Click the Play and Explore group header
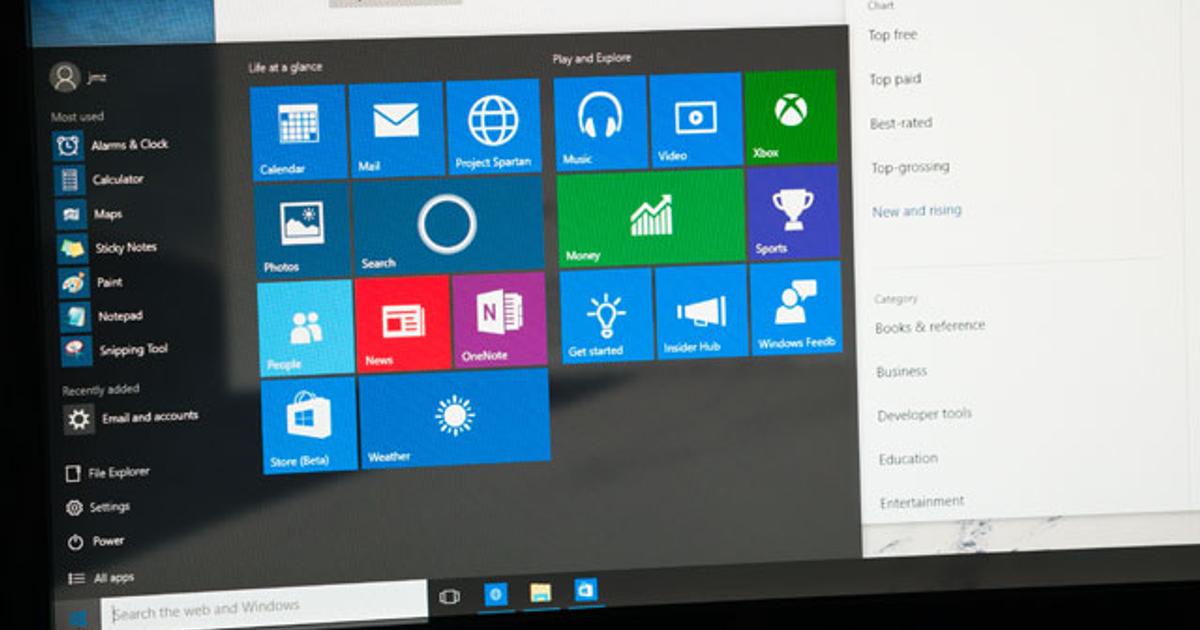Screen dimensions: 1200x630 [x=592, y=59]
